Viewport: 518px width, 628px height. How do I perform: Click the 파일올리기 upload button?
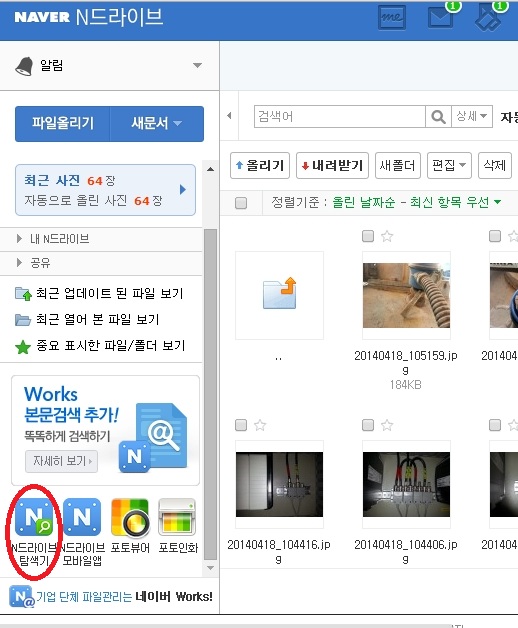(62, 123)
